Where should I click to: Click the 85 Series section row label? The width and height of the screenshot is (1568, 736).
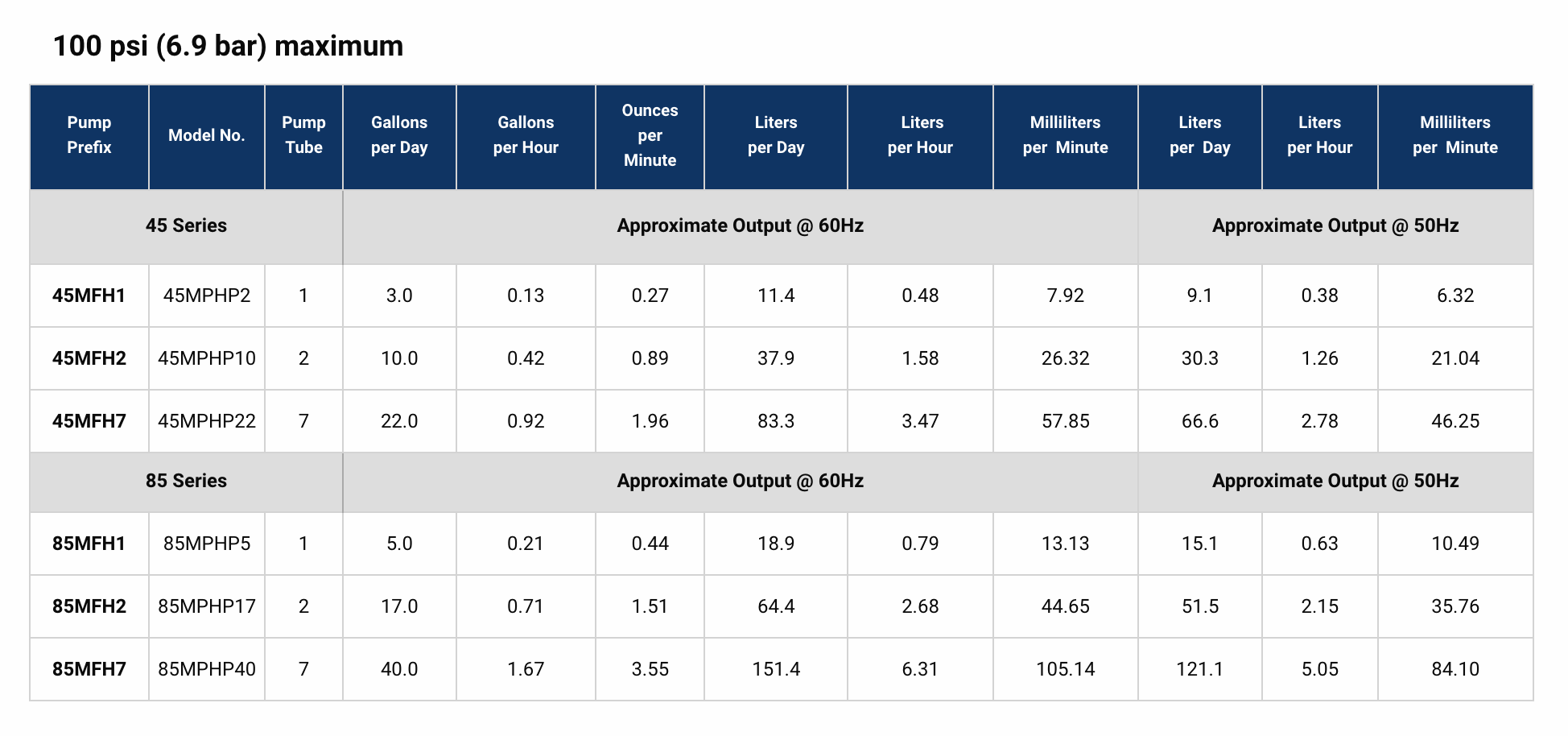pos(186,481)
